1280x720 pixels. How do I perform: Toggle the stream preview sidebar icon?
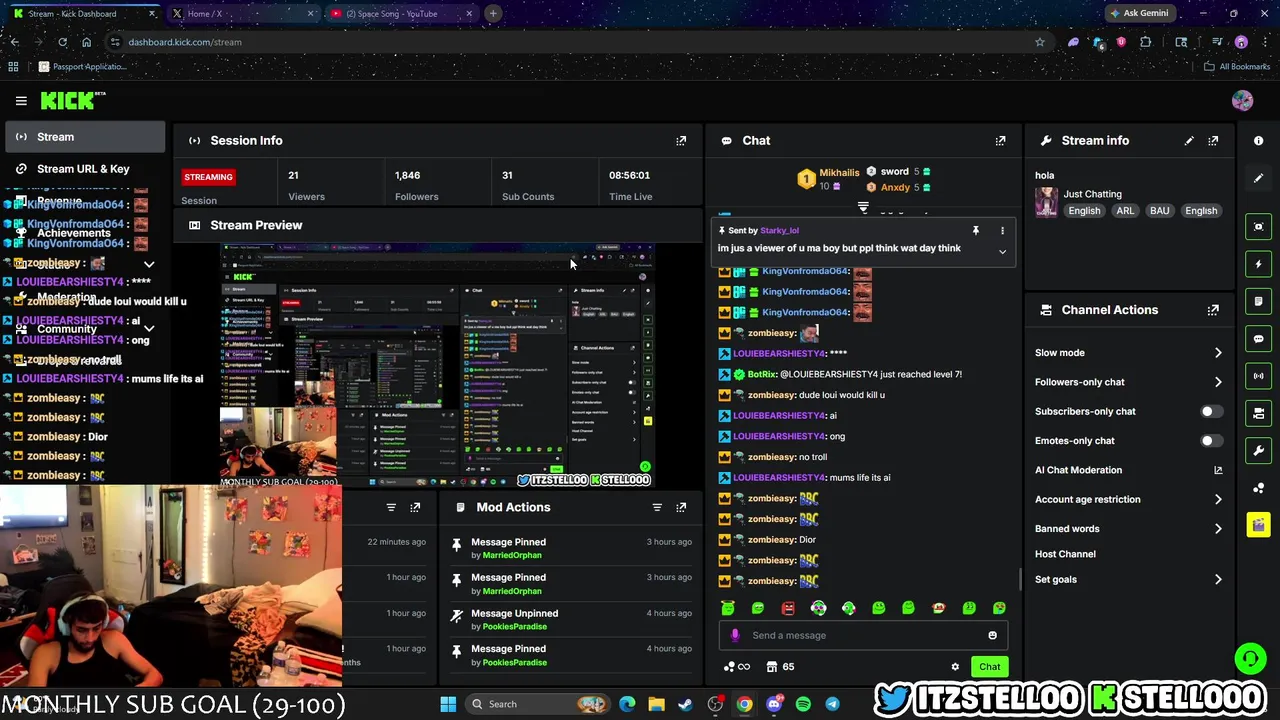[1258, 227]
